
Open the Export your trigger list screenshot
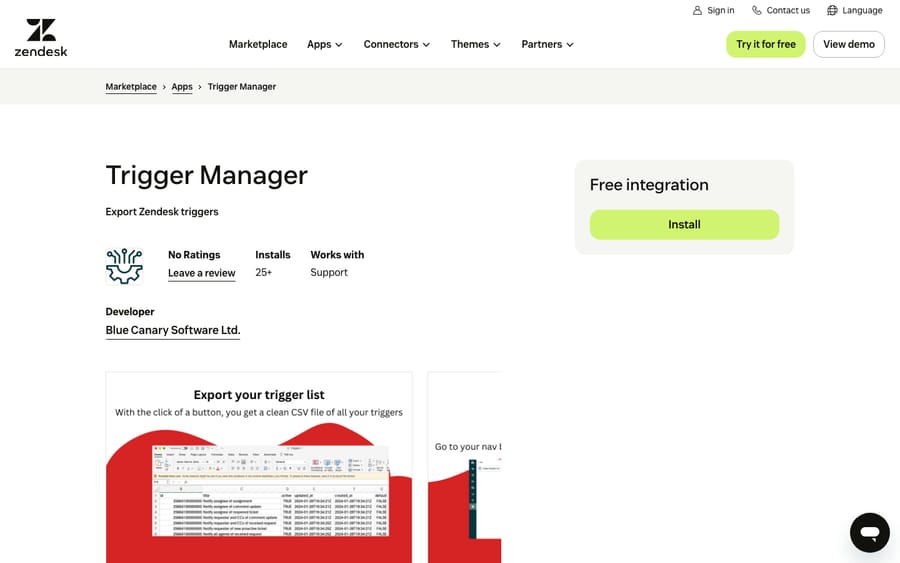(259, 467)
